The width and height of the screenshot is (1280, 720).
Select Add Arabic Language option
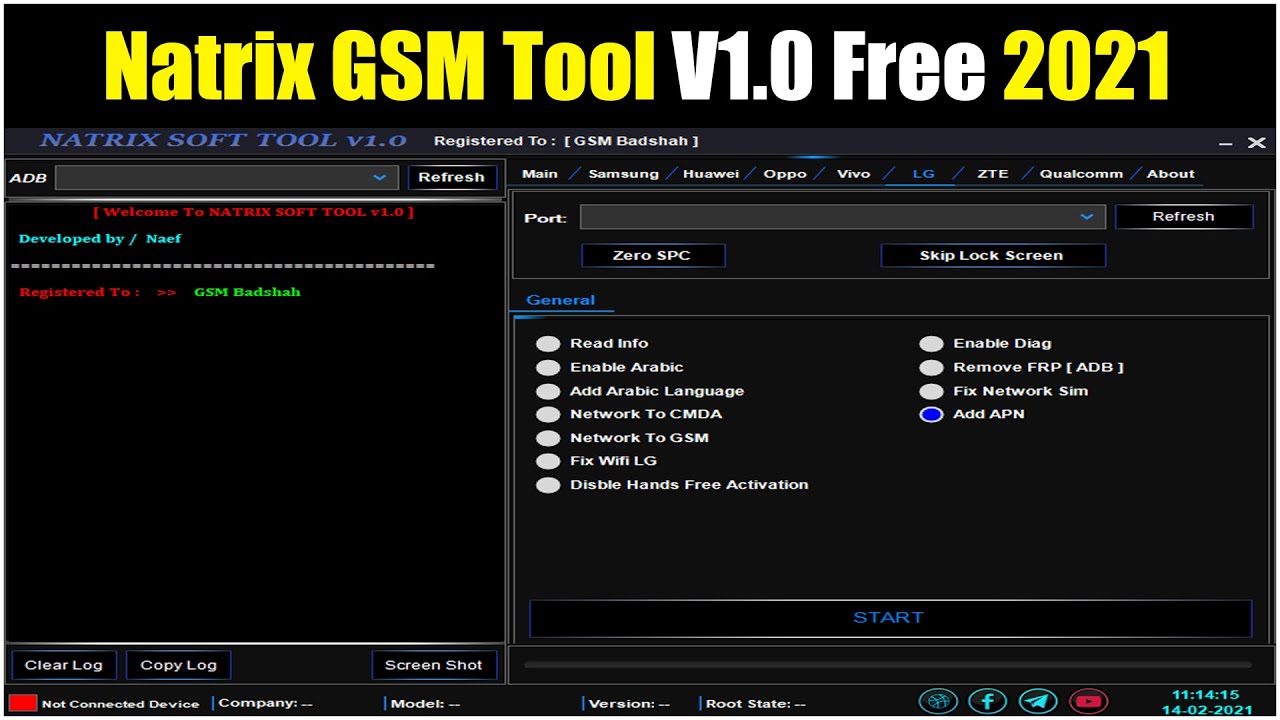[640, 391]
